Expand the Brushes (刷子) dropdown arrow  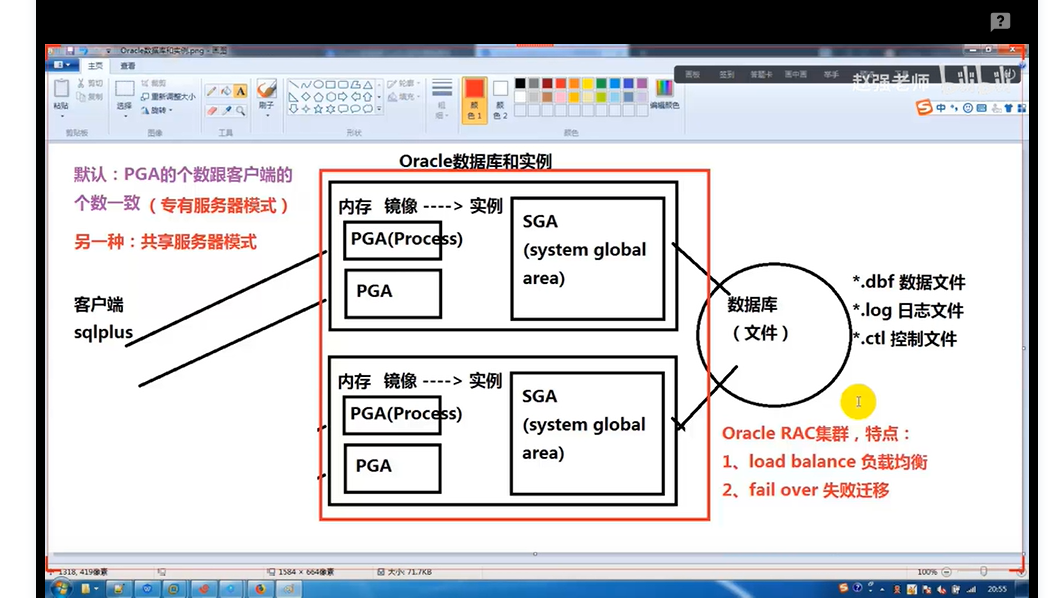point(267,116)
